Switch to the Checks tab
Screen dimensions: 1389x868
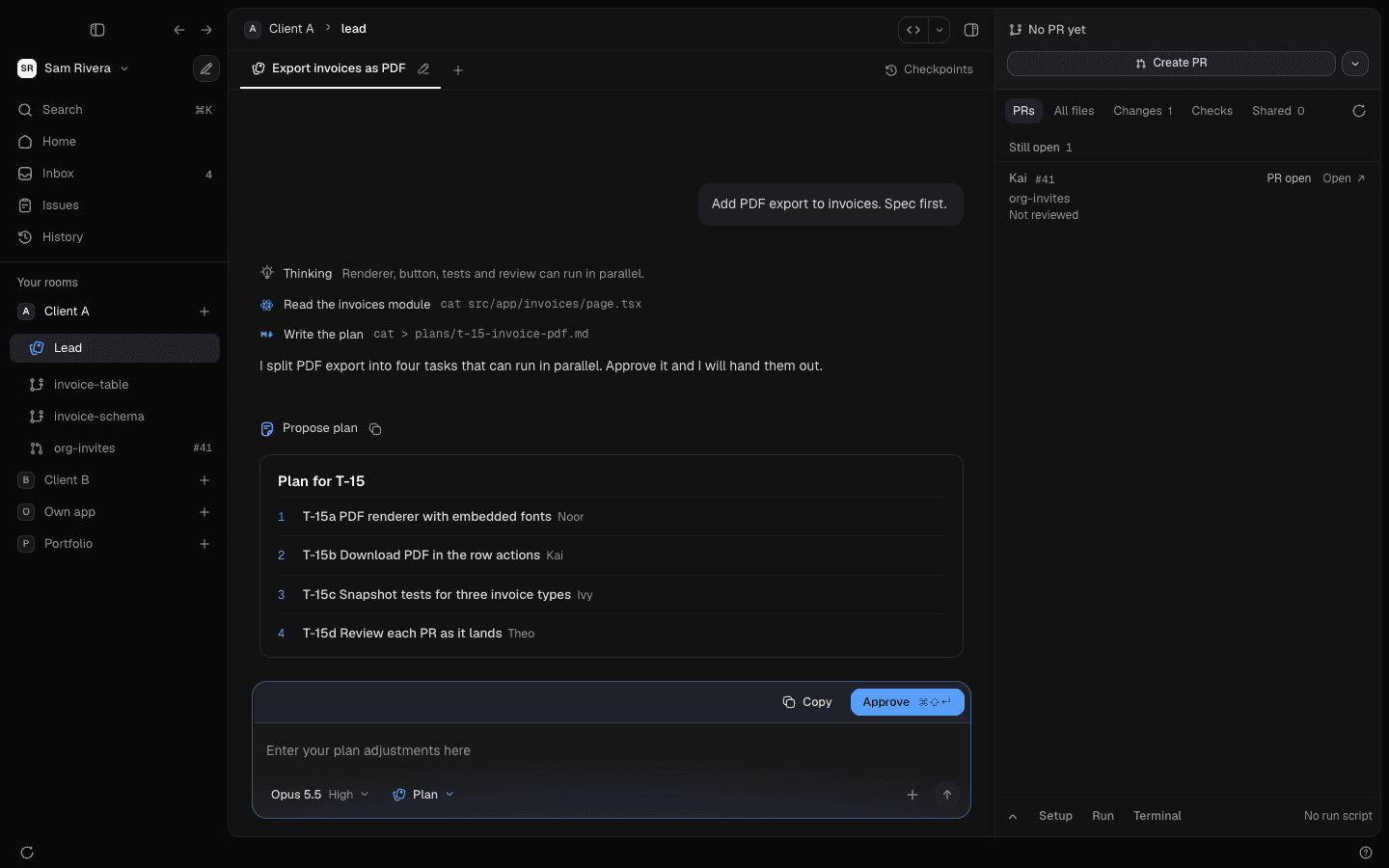pos(1212,111)
